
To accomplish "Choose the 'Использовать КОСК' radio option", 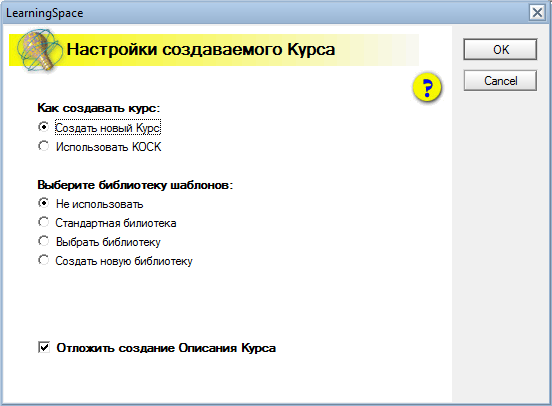I will pos(43,146).
